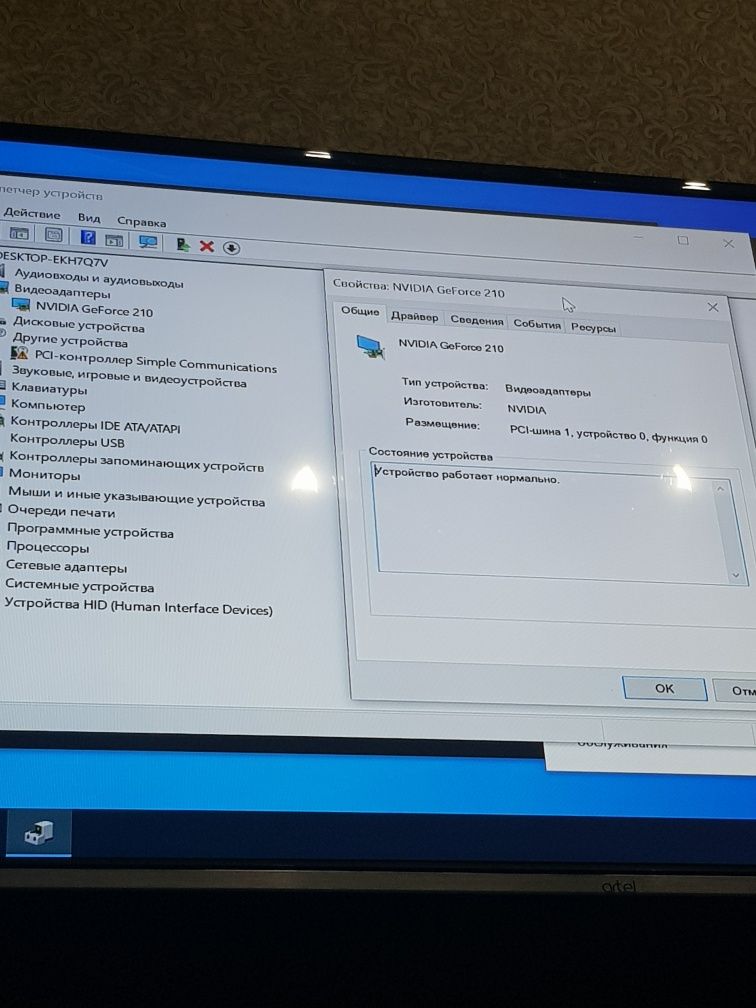Click the PCI controller warning icon
756x1008 pixels.
pos(19,353)
